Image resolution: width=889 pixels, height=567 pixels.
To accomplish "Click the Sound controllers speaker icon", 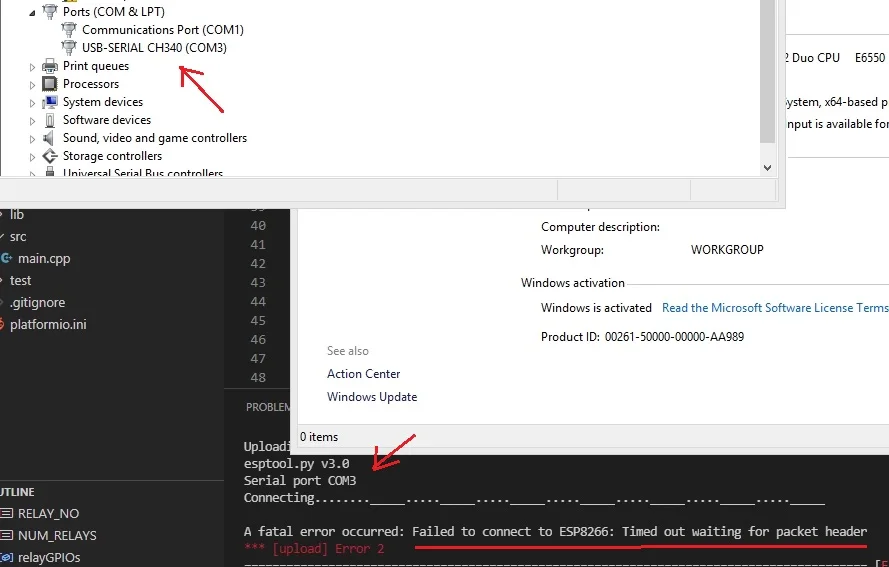I will click(49, 138).
